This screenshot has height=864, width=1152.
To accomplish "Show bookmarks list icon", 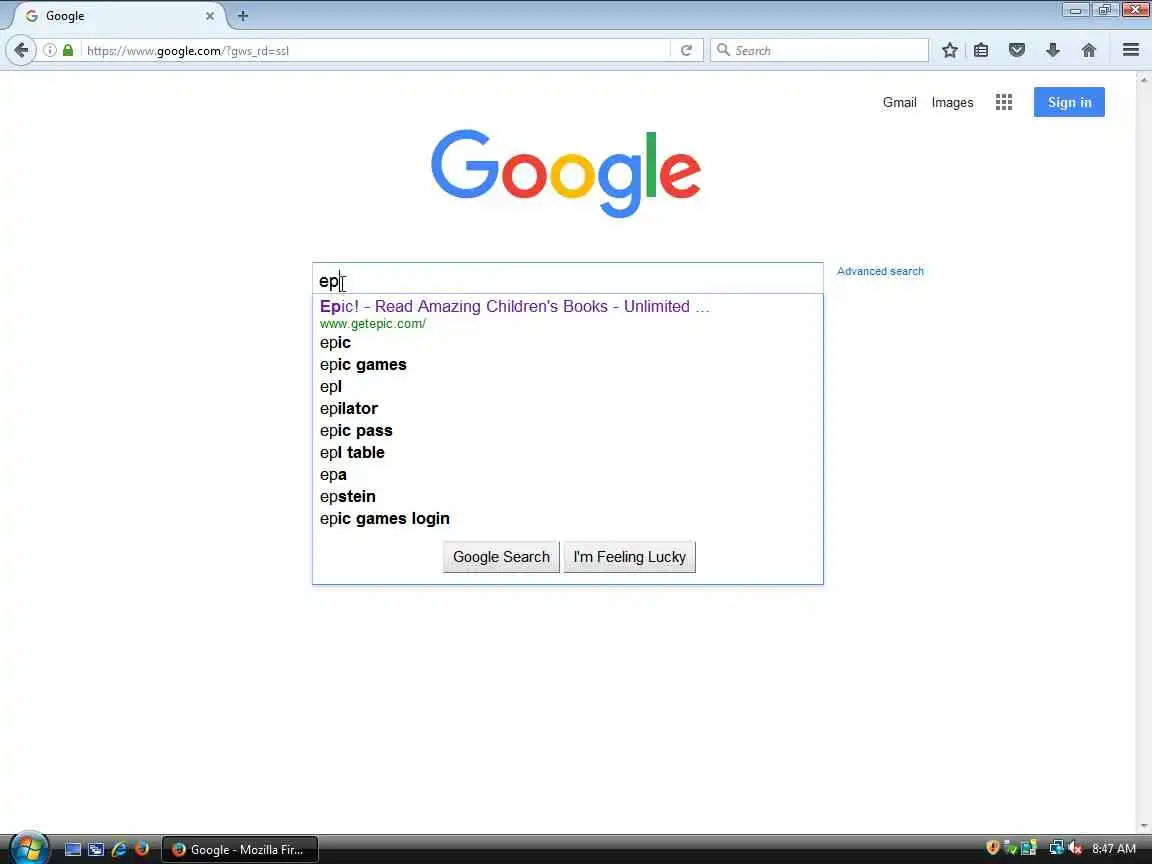I will pyautogui.click(x=981, y=50).
